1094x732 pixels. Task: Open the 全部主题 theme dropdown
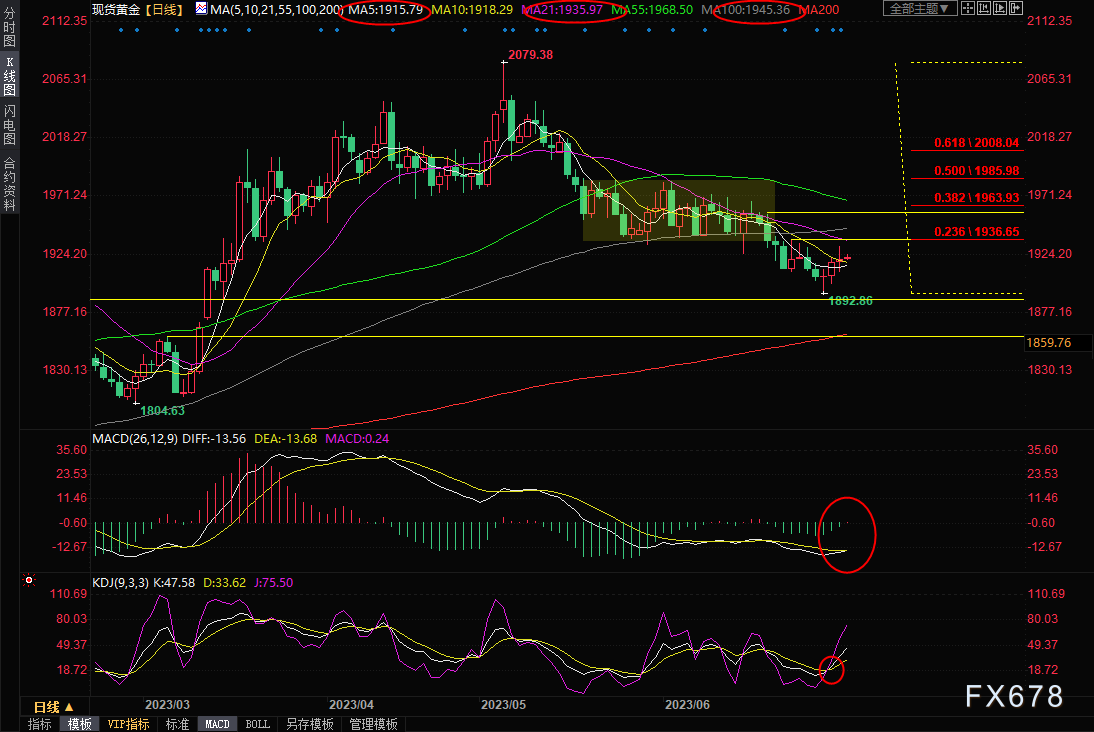[920, 8]
